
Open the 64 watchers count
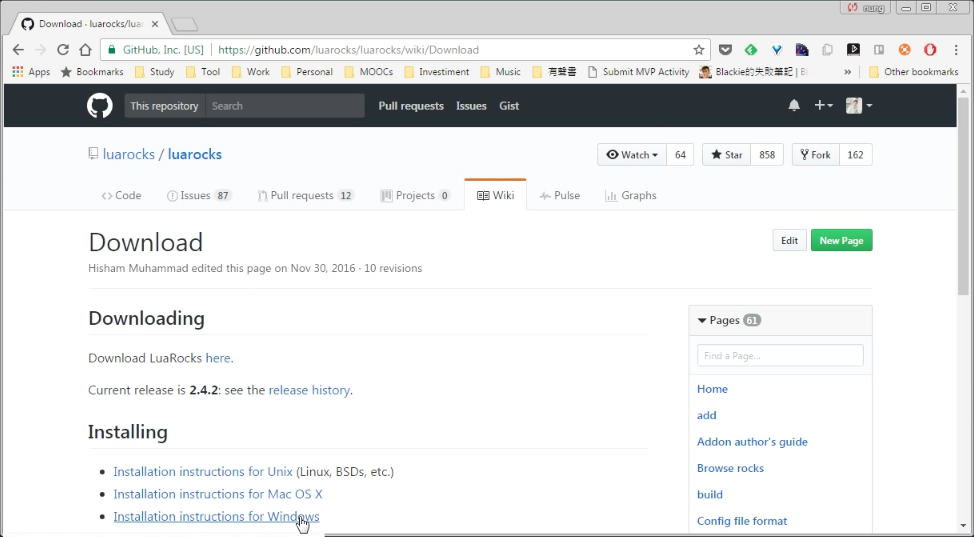pos(680,155)
